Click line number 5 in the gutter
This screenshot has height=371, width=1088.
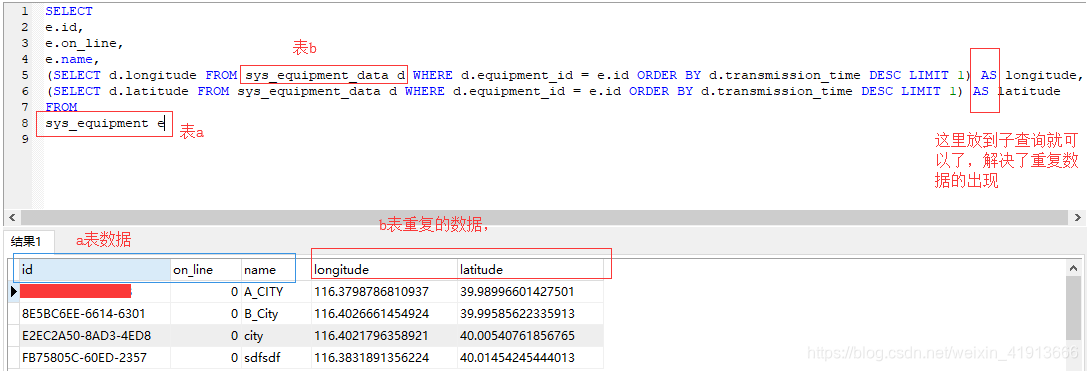pyautogui.click(x=25, y=75)
